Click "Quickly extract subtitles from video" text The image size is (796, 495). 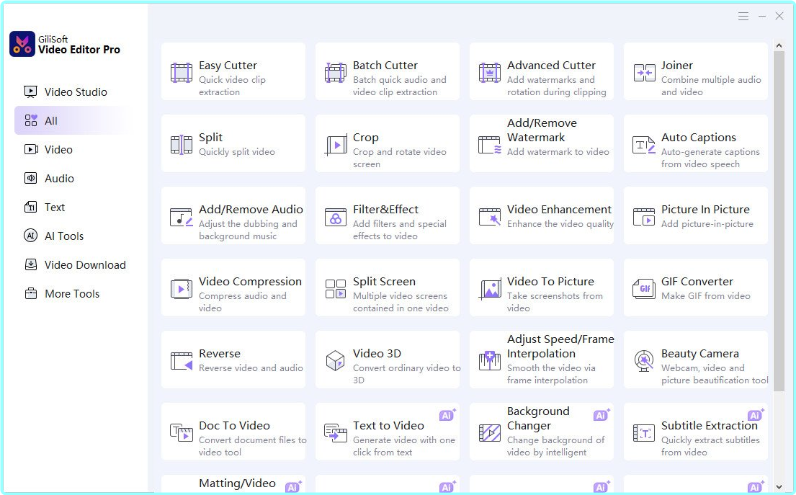pyautogui.click(x=710, y=446)
